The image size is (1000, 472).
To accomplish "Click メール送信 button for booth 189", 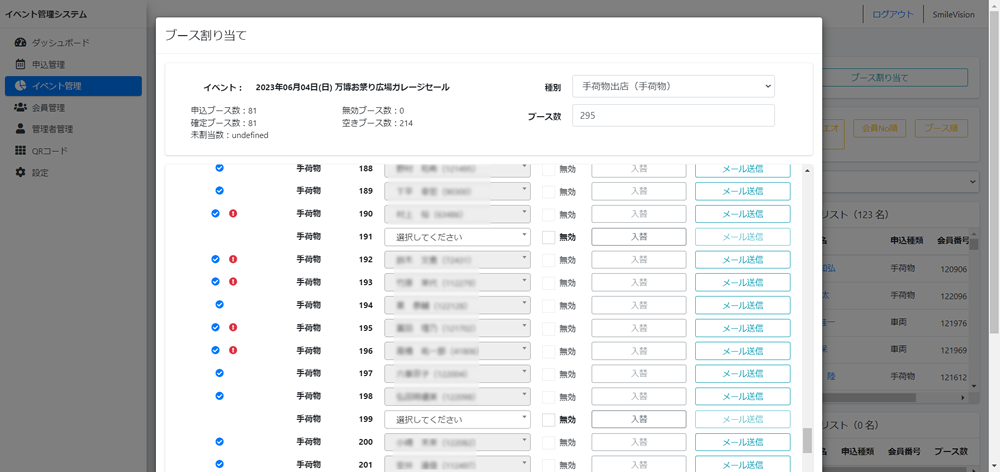I will point(743,191).
